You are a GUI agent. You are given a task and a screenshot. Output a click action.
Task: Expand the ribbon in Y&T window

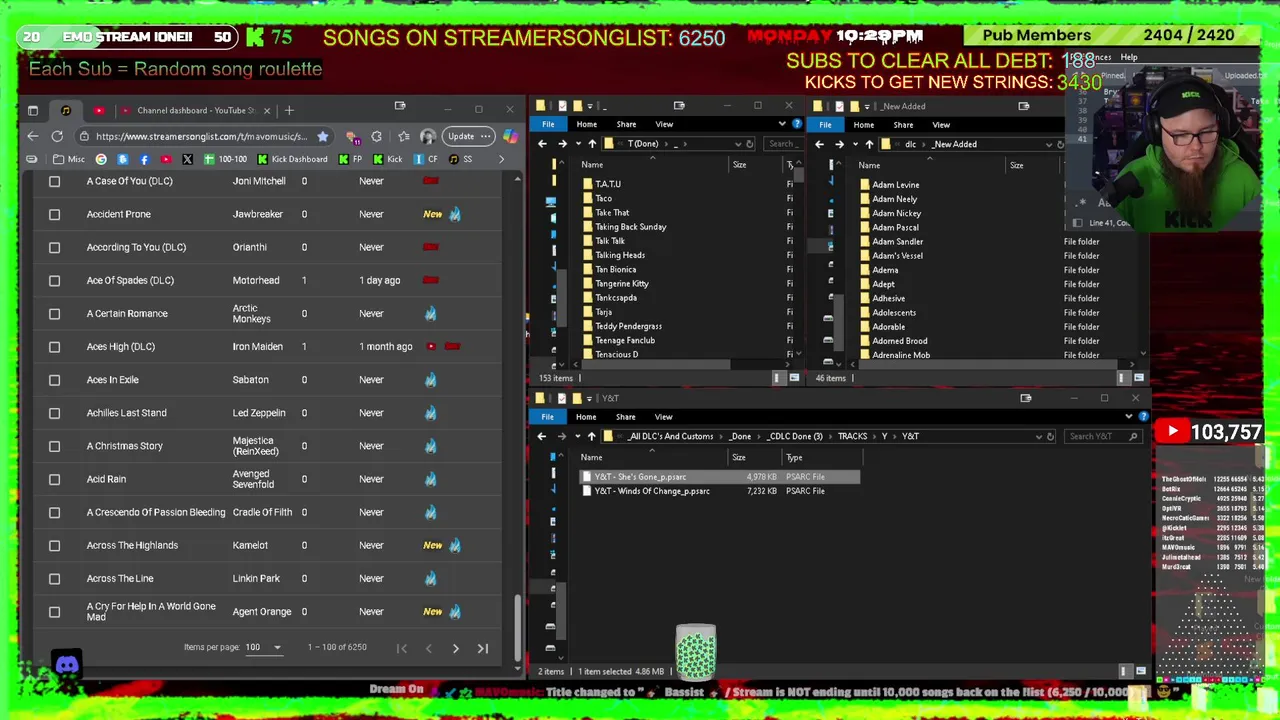1129,417
